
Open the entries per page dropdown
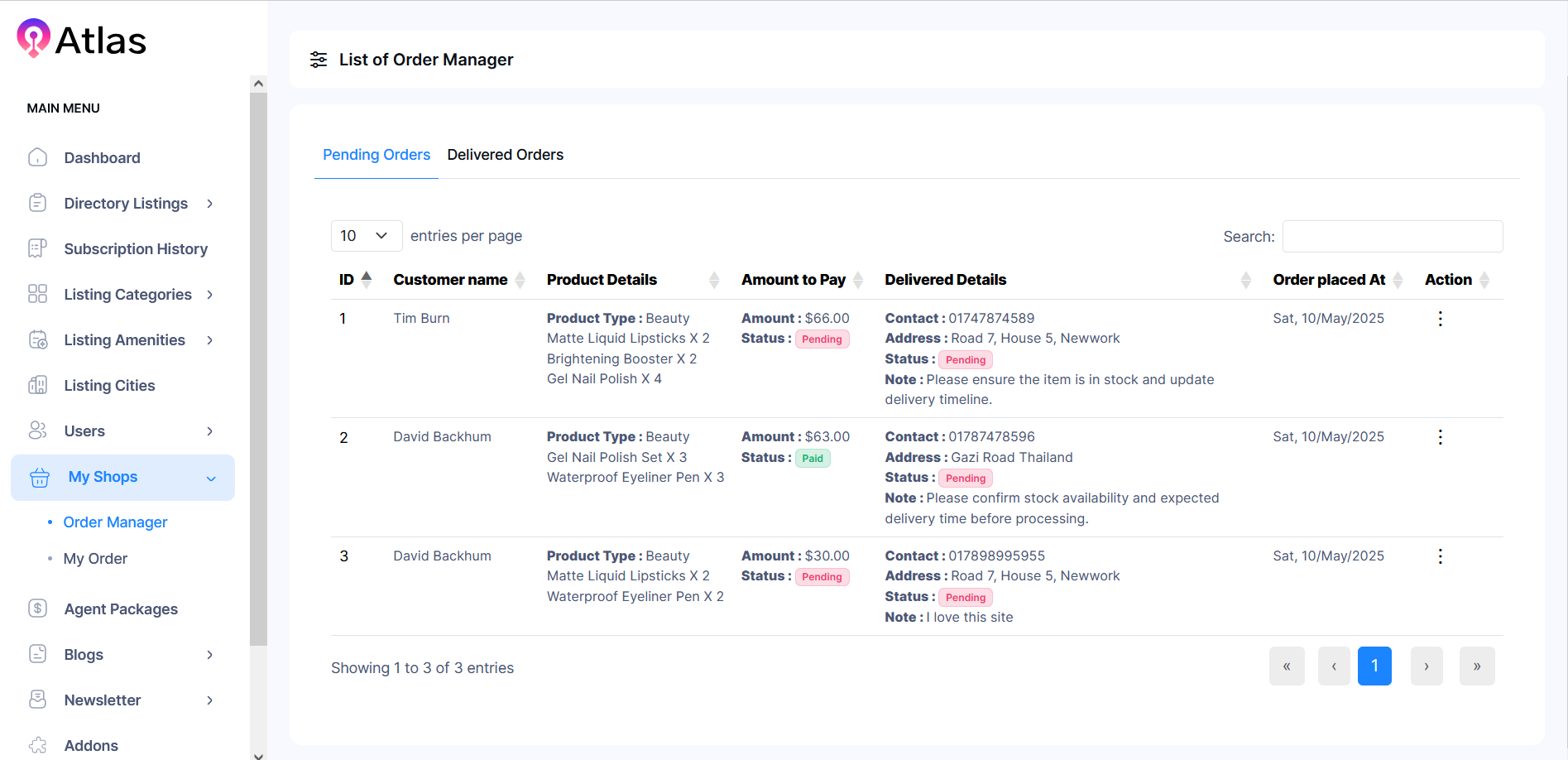[366, 236]
